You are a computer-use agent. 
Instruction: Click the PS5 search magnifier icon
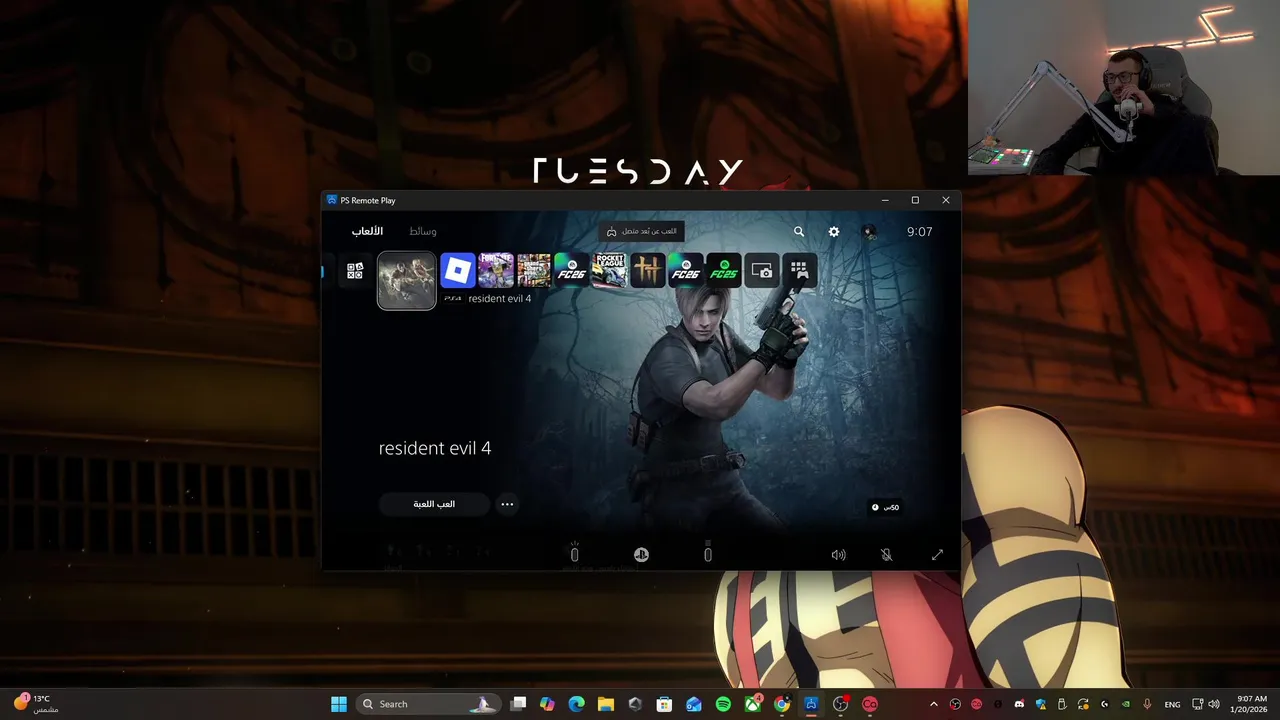799,232
